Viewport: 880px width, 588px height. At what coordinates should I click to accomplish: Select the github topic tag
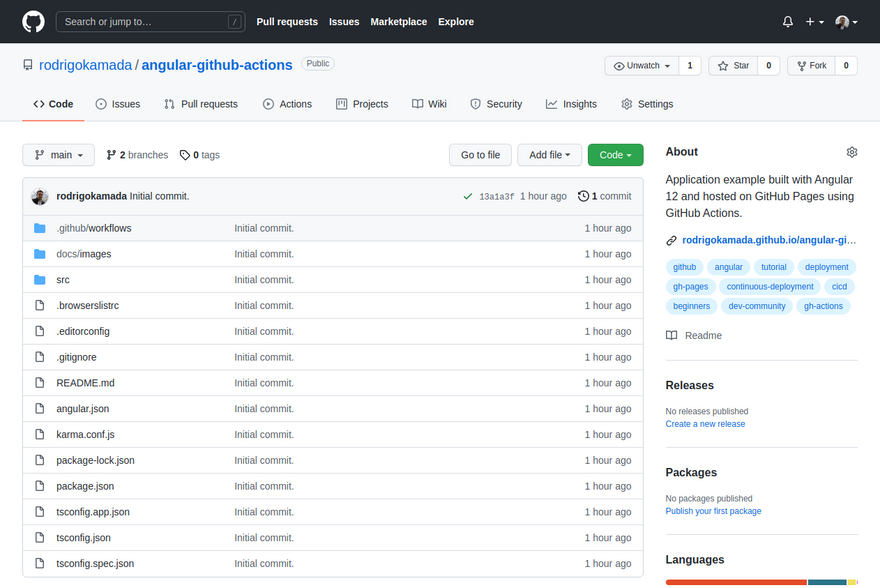pyautogui.click(x=684, y=267)
